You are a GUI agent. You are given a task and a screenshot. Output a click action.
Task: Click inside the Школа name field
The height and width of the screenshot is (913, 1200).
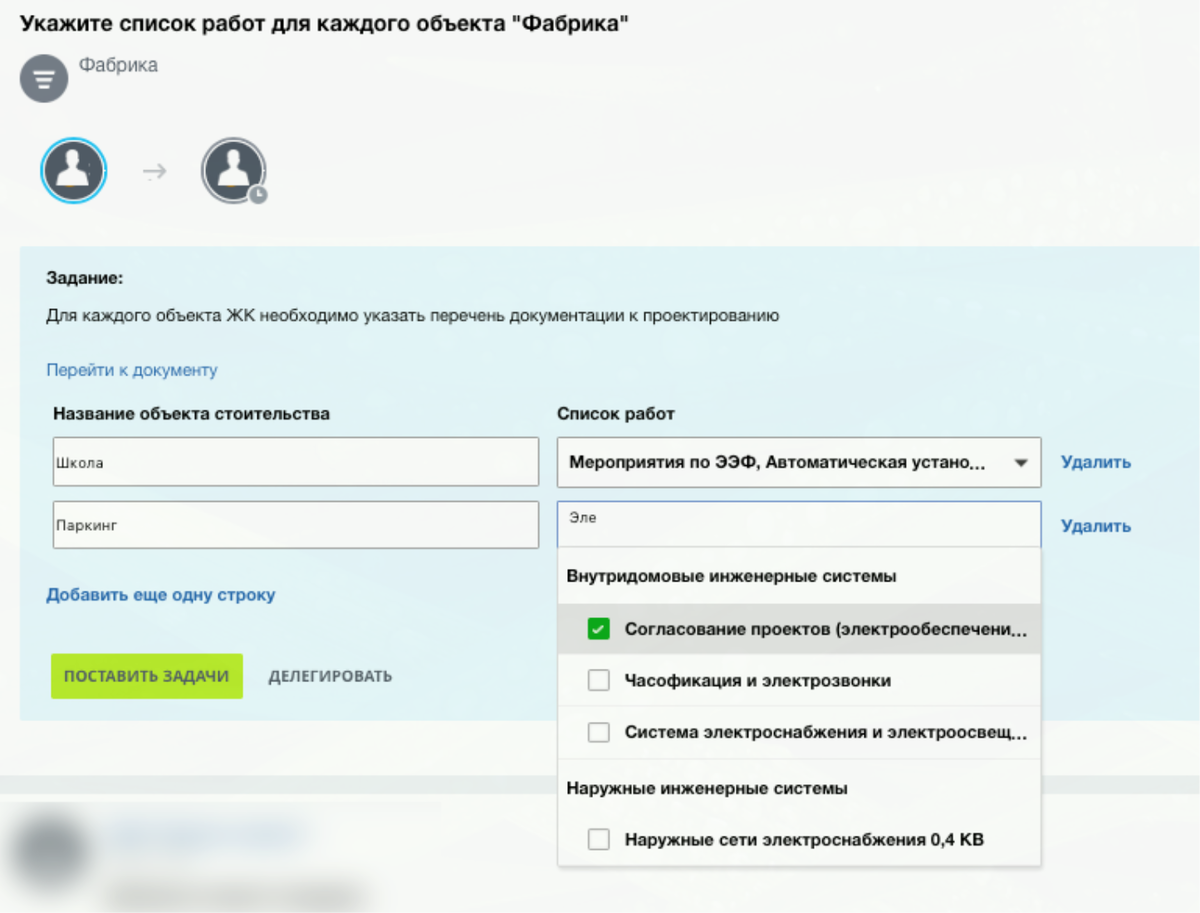pos(295,461)
